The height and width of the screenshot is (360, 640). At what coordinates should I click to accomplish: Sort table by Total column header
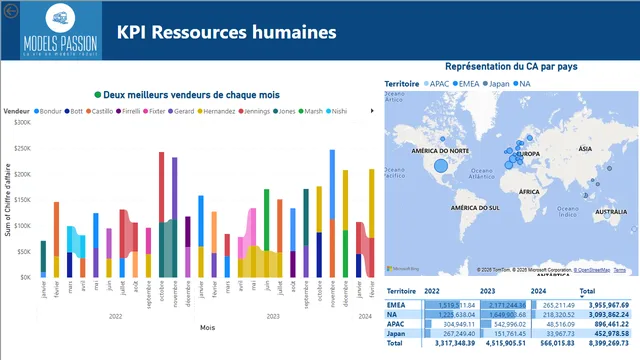[x=587, y=291]
